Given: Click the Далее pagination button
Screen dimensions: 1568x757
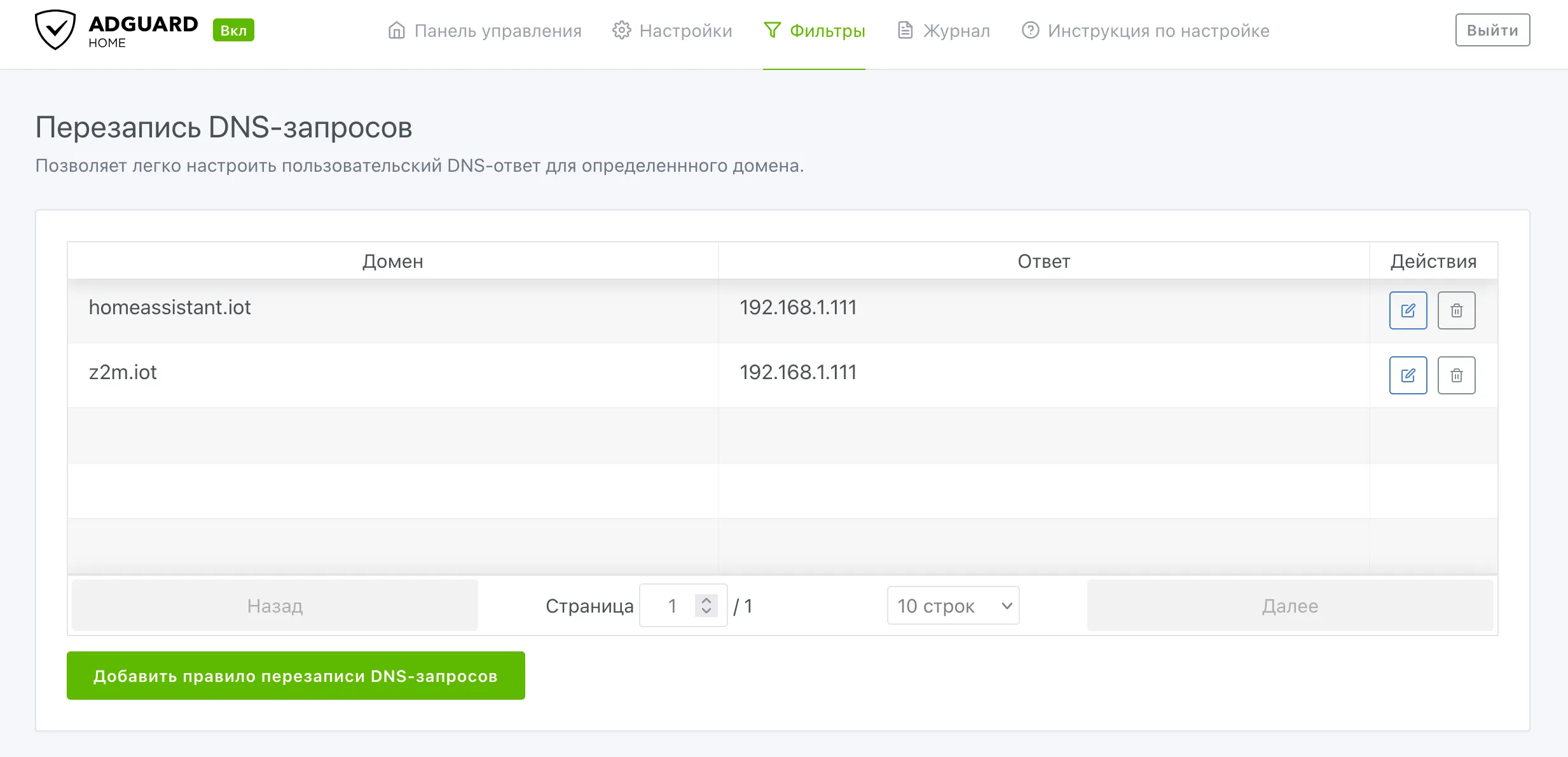Looking at the screenshot, I should (1290, 606).
